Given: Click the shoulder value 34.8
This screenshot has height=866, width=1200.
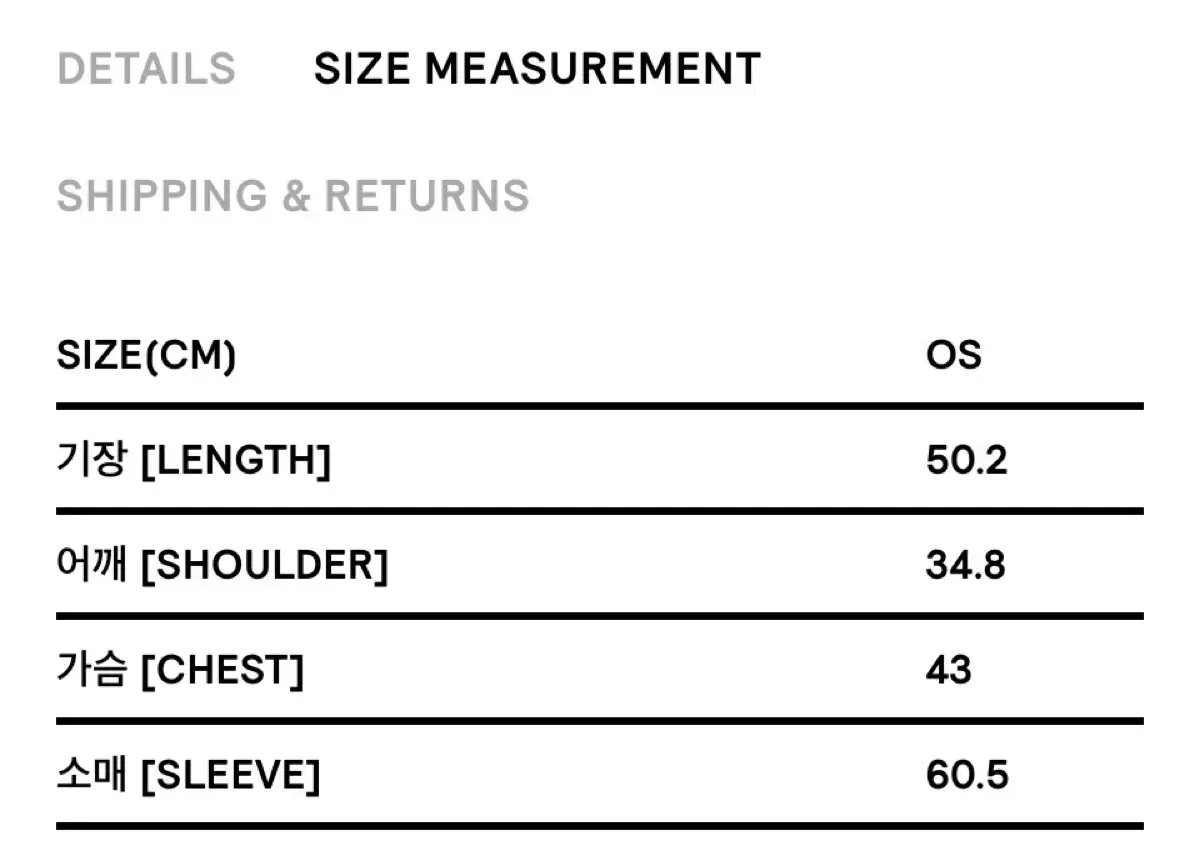Looking at the screenshot, I should 966,566.
